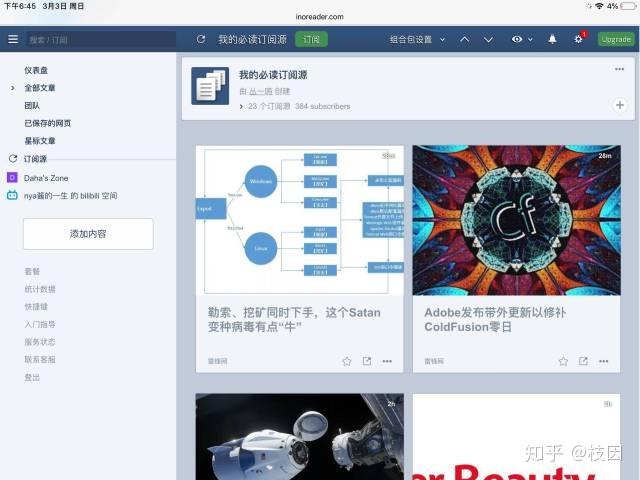Open the ColdFusion article in new tab icon
Viewport: 640px width, 480px height.
click(x=583, y=361)
